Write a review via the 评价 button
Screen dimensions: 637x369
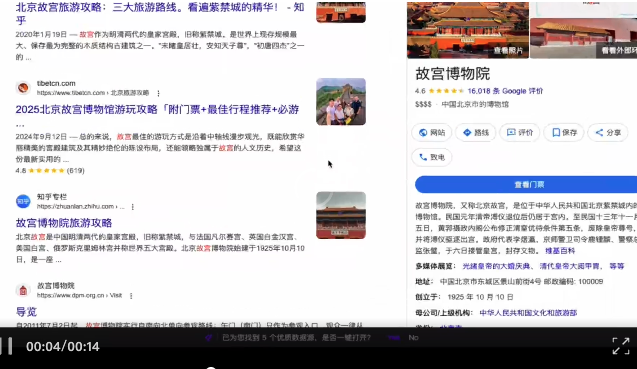click(520, 132)
